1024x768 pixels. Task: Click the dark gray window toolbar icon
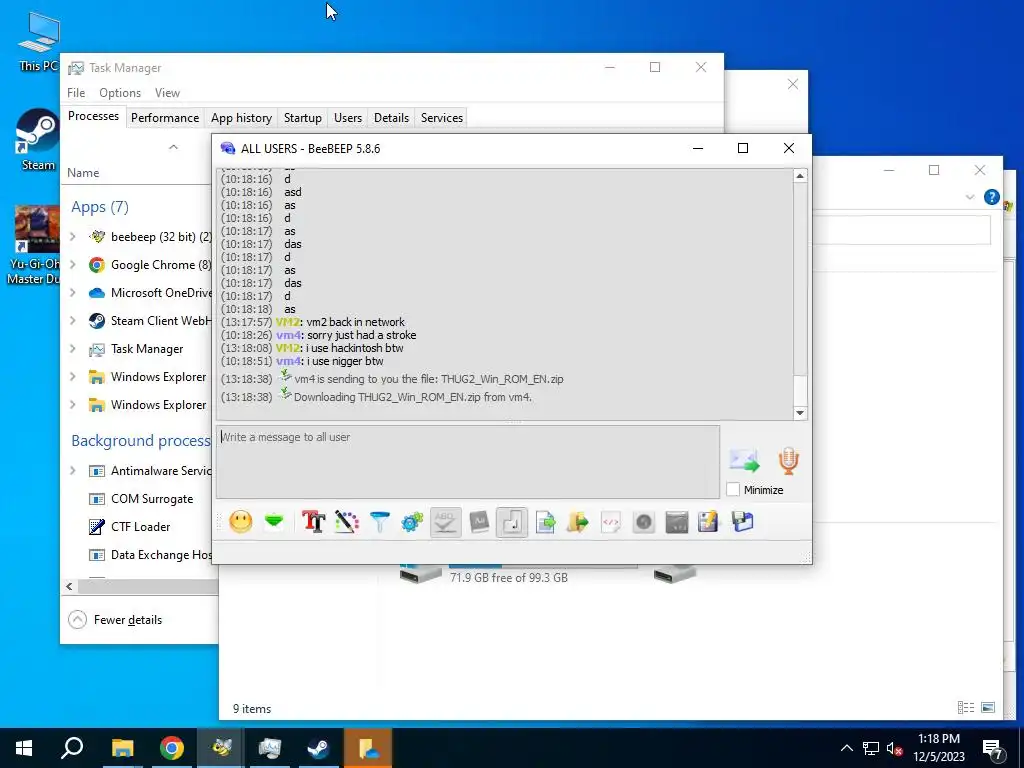677,522
